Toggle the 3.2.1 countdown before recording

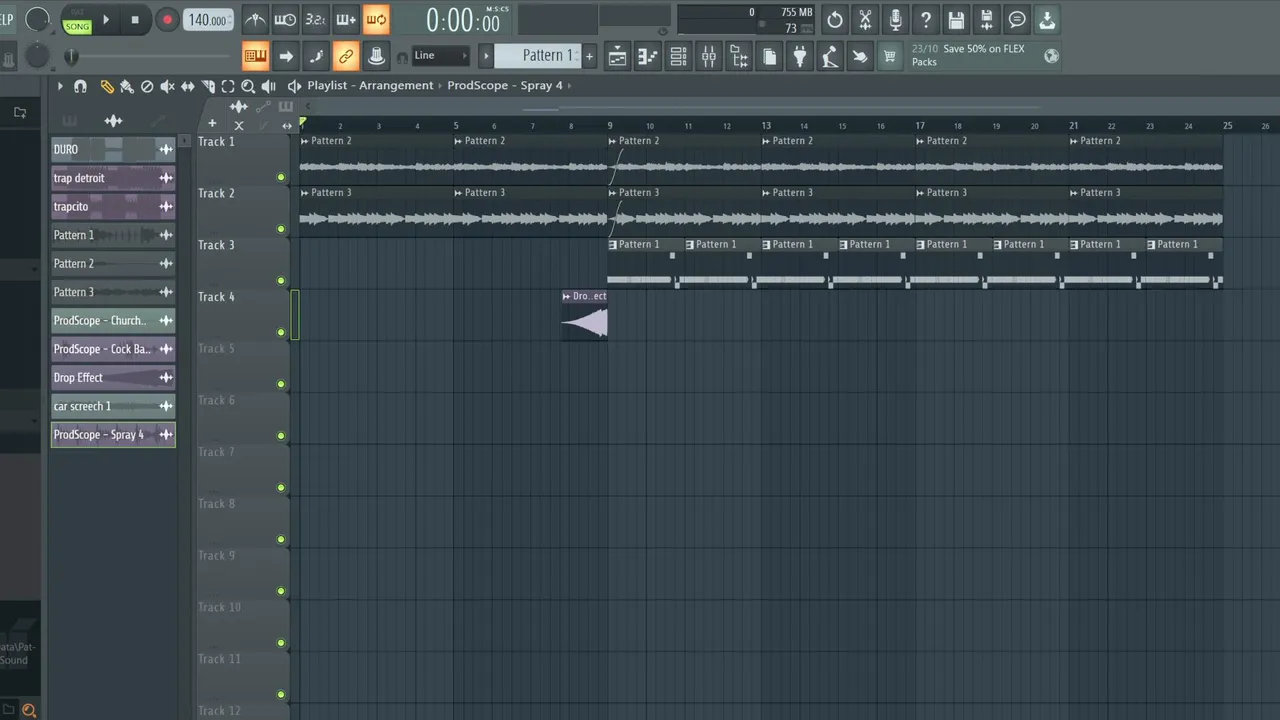(315, 19)
